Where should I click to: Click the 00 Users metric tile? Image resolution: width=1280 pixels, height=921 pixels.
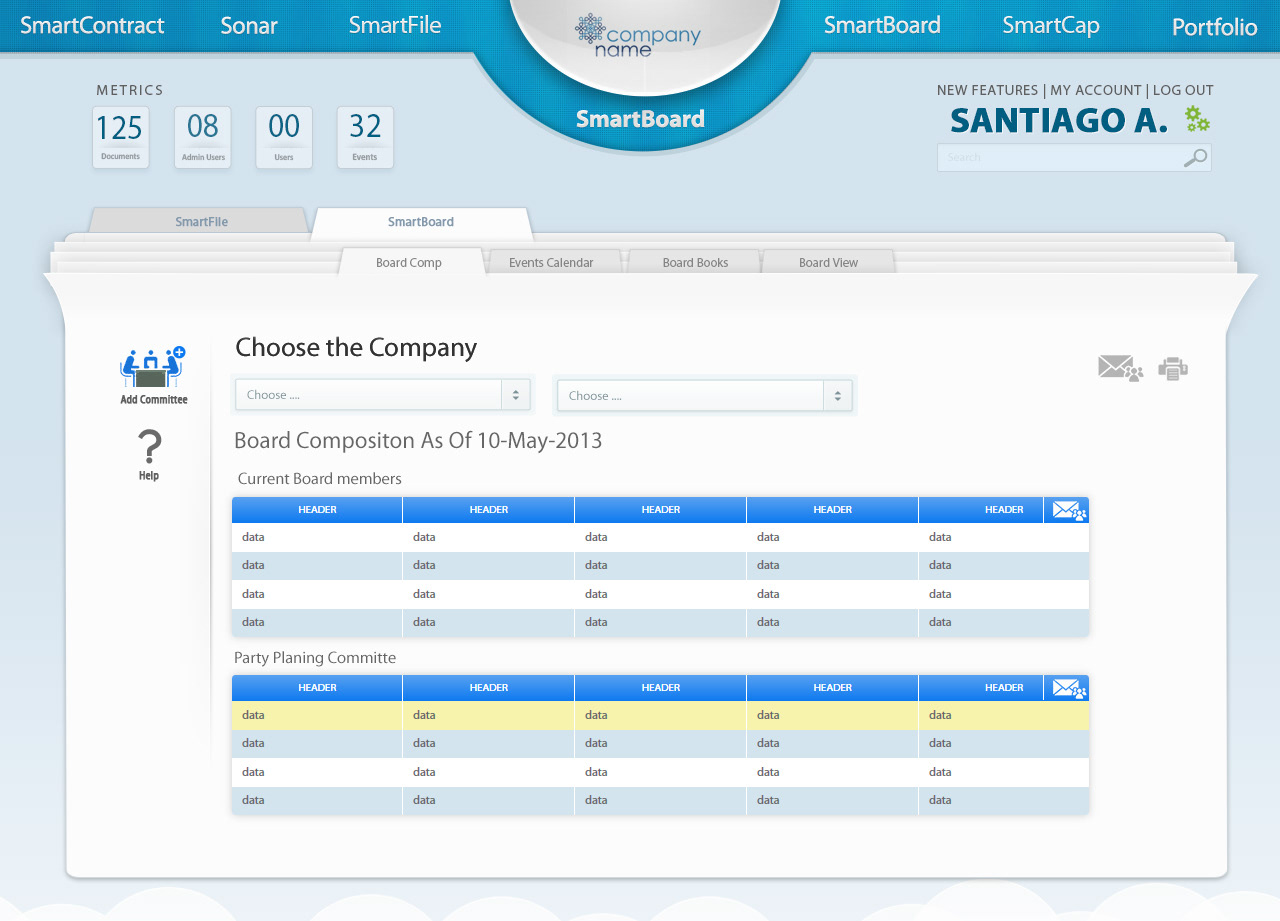284,137
